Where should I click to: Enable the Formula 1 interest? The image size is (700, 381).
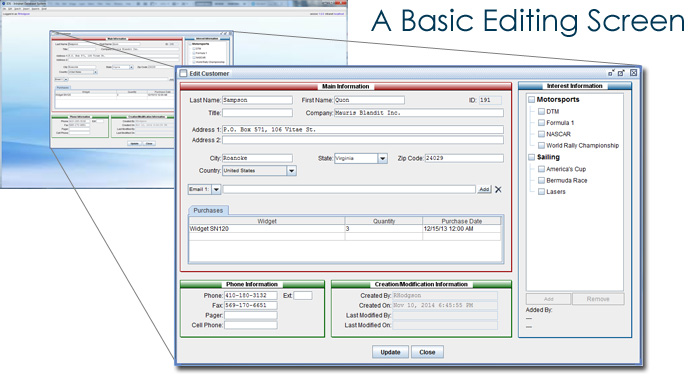541,122
